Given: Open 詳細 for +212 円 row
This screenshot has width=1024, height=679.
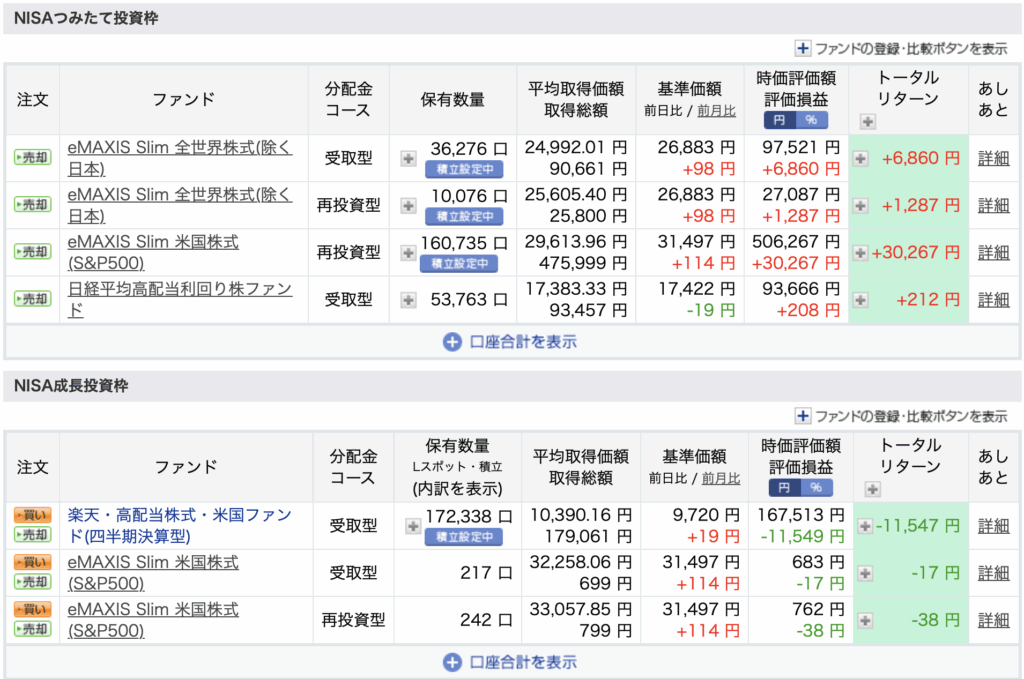Looking at the screenshot, I should tap(993, 300).
